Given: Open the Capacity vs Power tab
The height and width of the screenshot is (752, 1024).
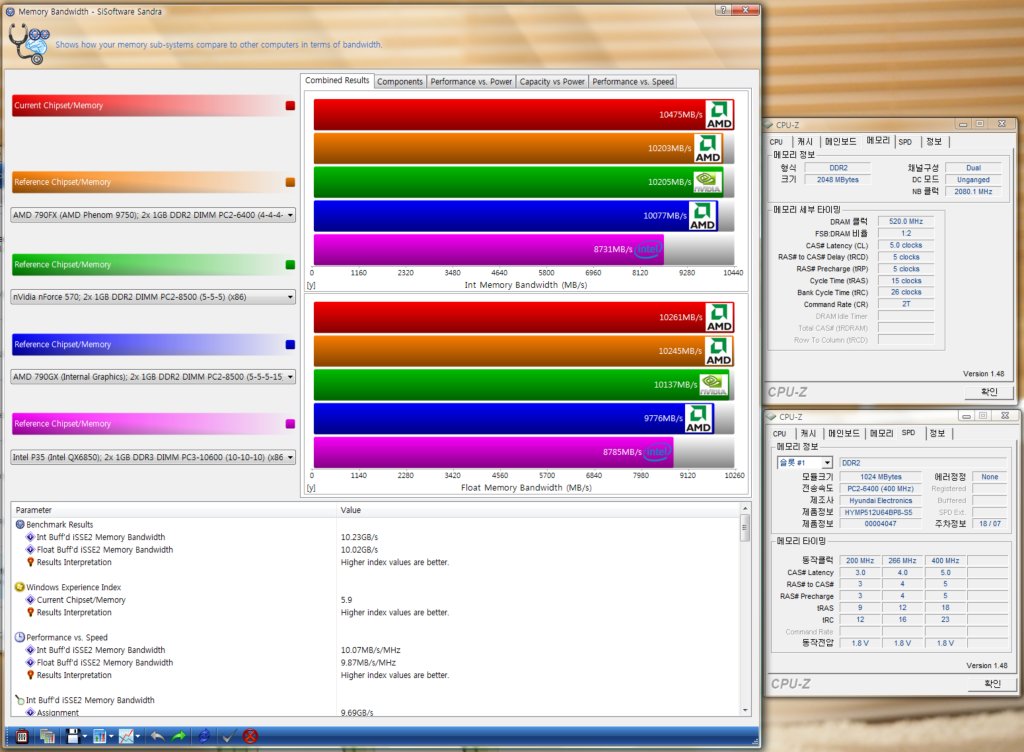Looking at the screenshot, I should coord(552,82).
